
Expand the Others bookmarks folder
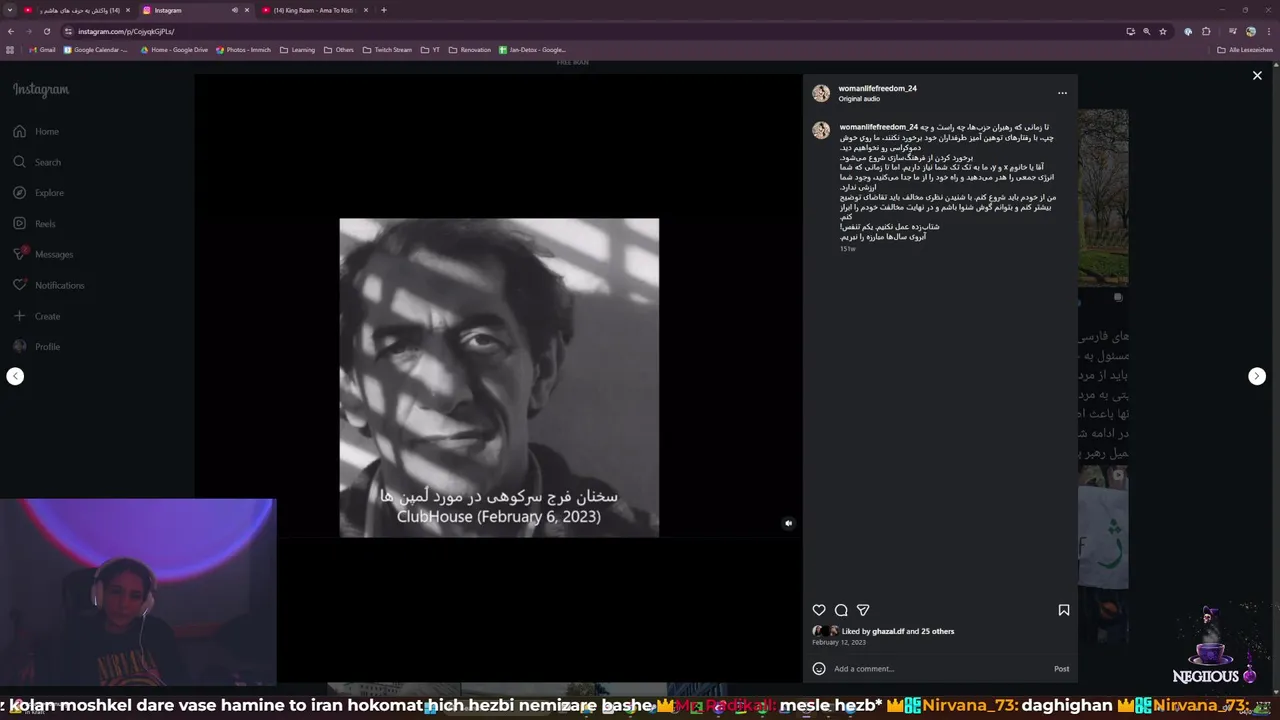click(x=339, y=49)
